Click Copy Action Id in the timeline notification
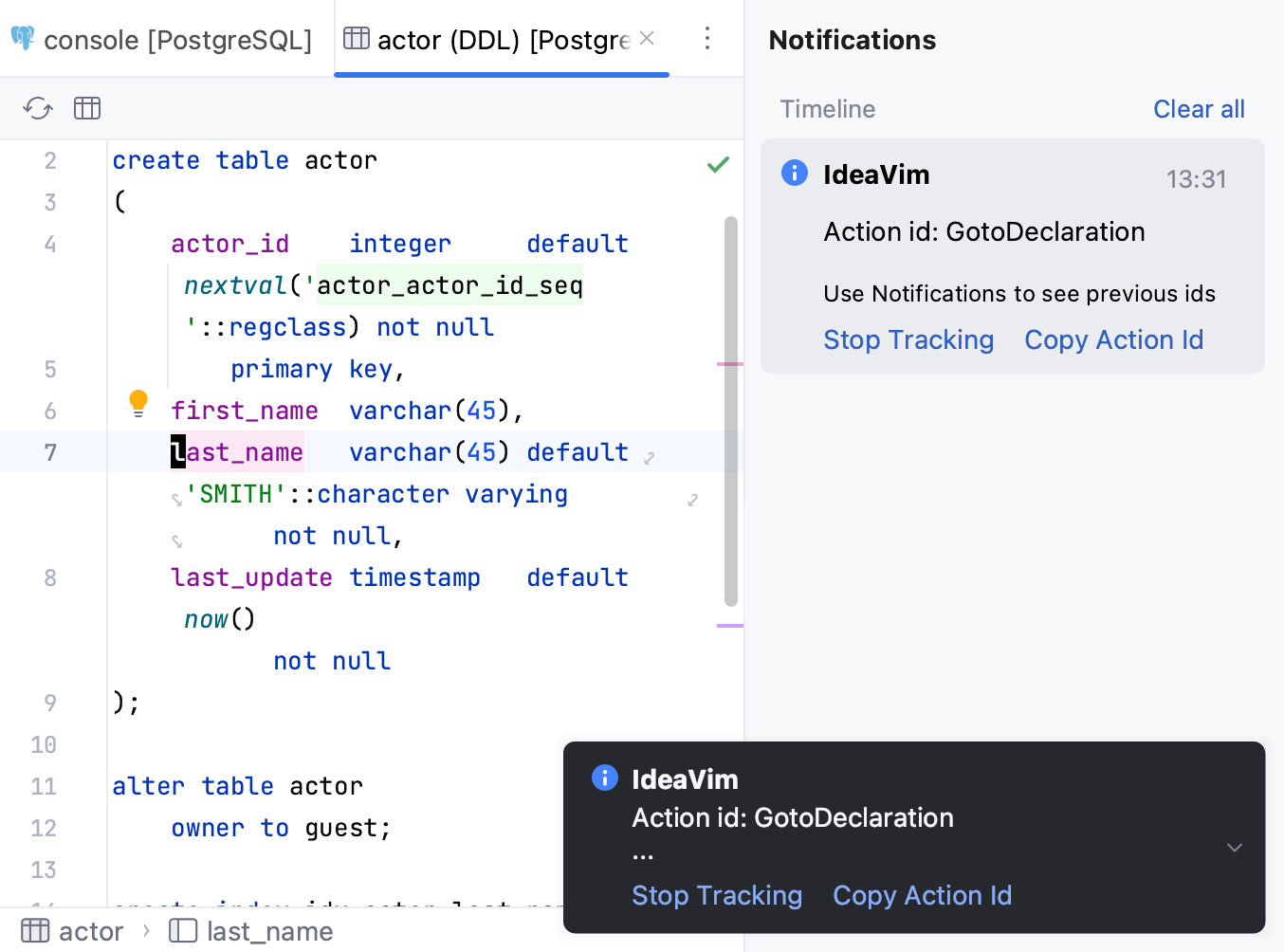 point(1113,339)
